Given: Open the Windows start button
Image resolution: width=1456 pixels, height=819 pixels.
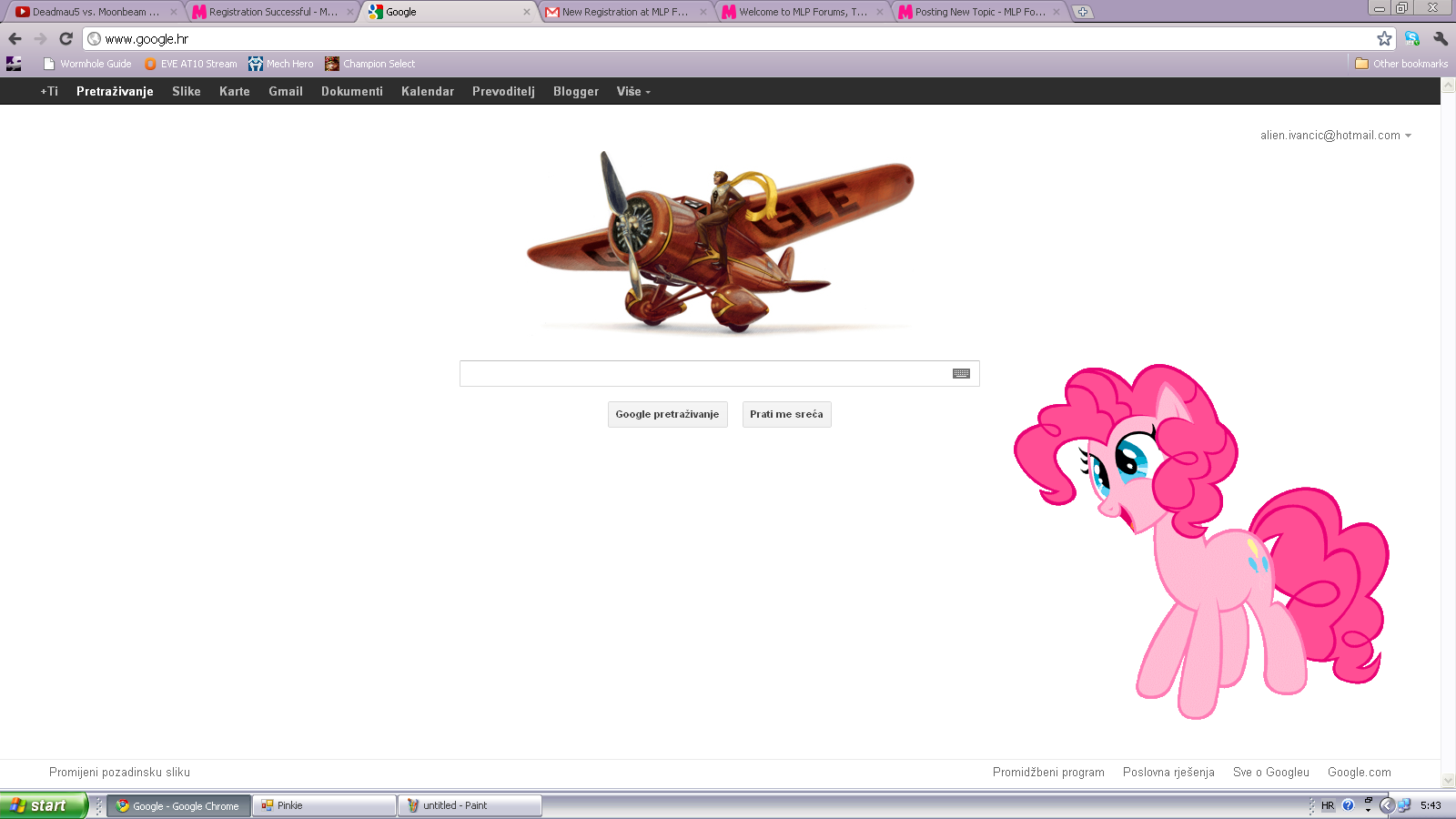Looking at the screenshot, I should (x=44, y=805).
